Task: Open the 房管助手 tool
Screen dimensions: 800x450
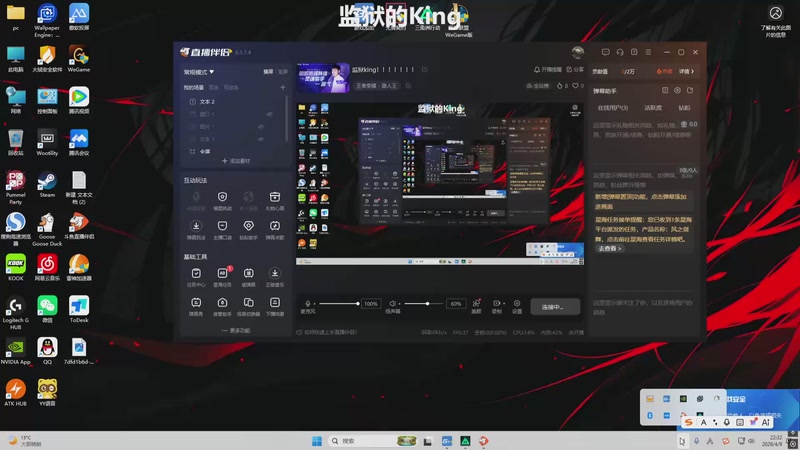Action: (222, 306)
